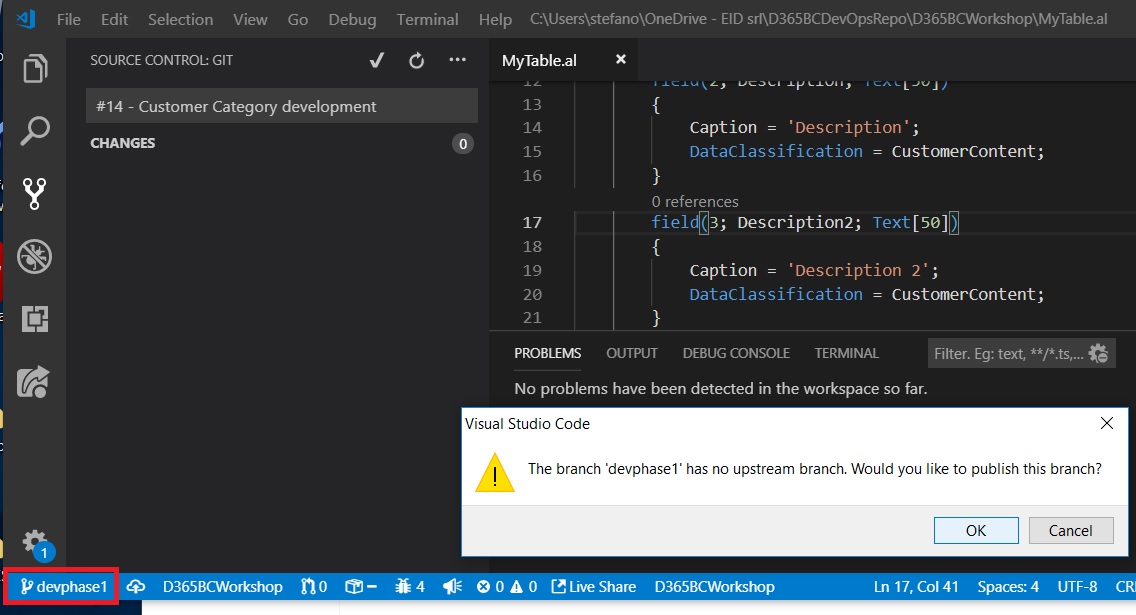Switch to the Source Control view

[36, 193]
